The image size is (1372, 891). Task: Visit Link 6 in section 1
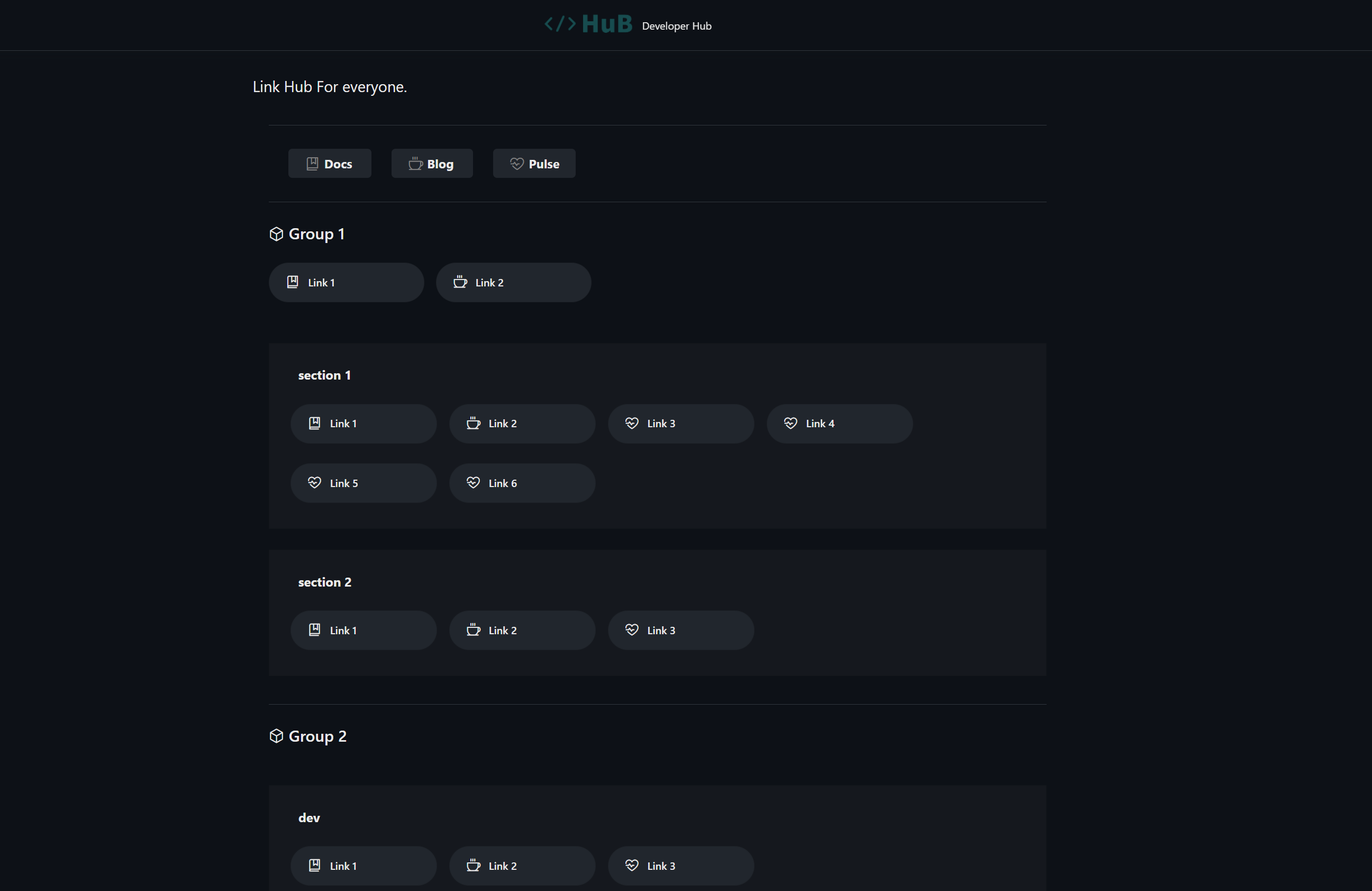(522, 483)
